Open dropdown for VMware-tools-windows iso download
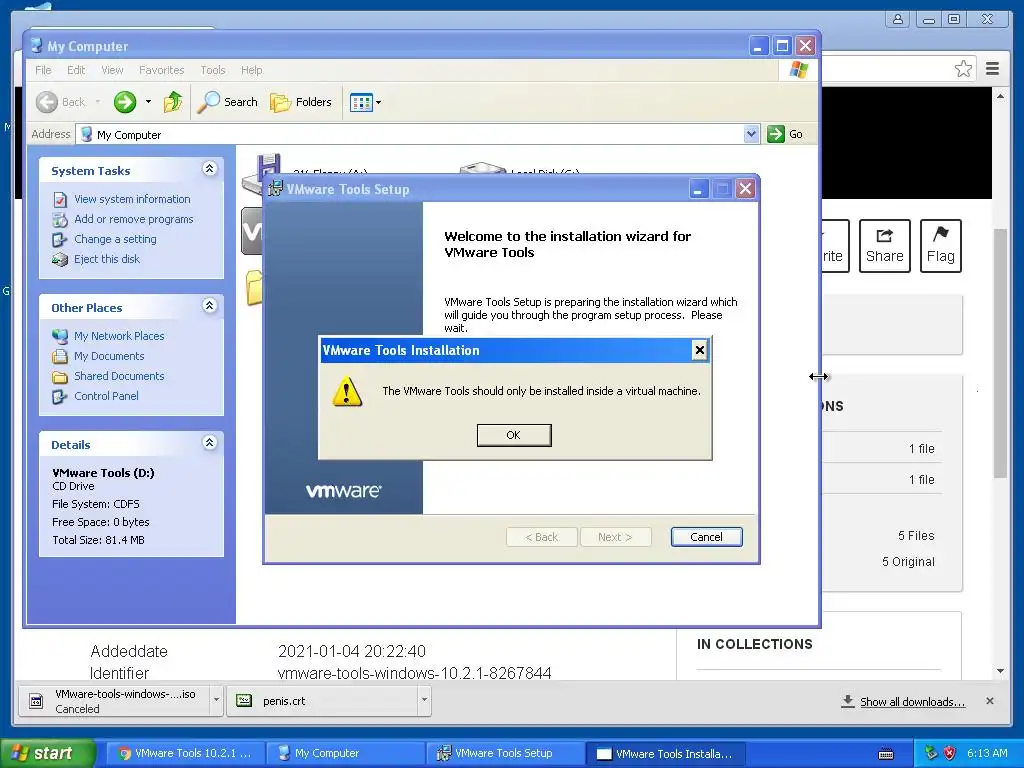This screenshot has height=768, width=1024. [x=216, y=700]
